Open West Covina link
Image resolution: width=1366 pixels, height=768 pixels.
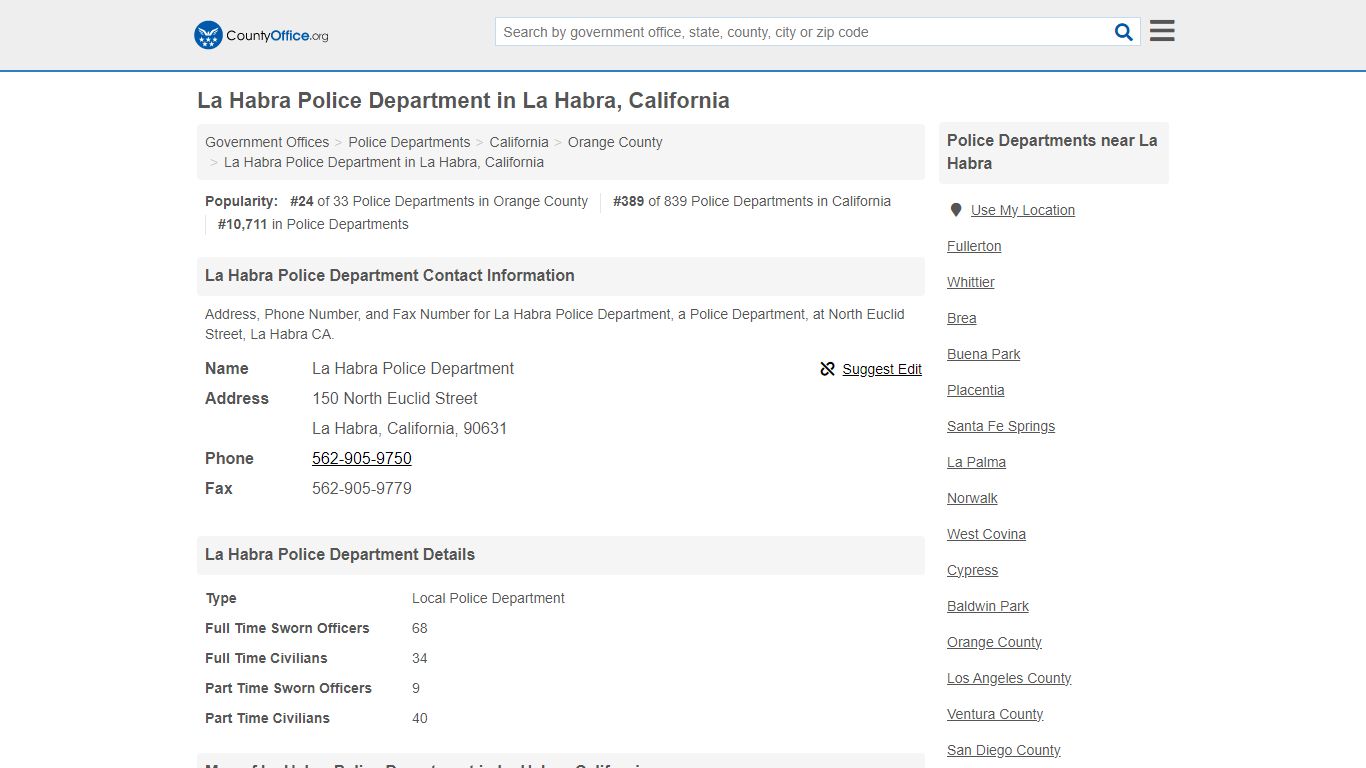pyautogui.click(x=987, y=534)
